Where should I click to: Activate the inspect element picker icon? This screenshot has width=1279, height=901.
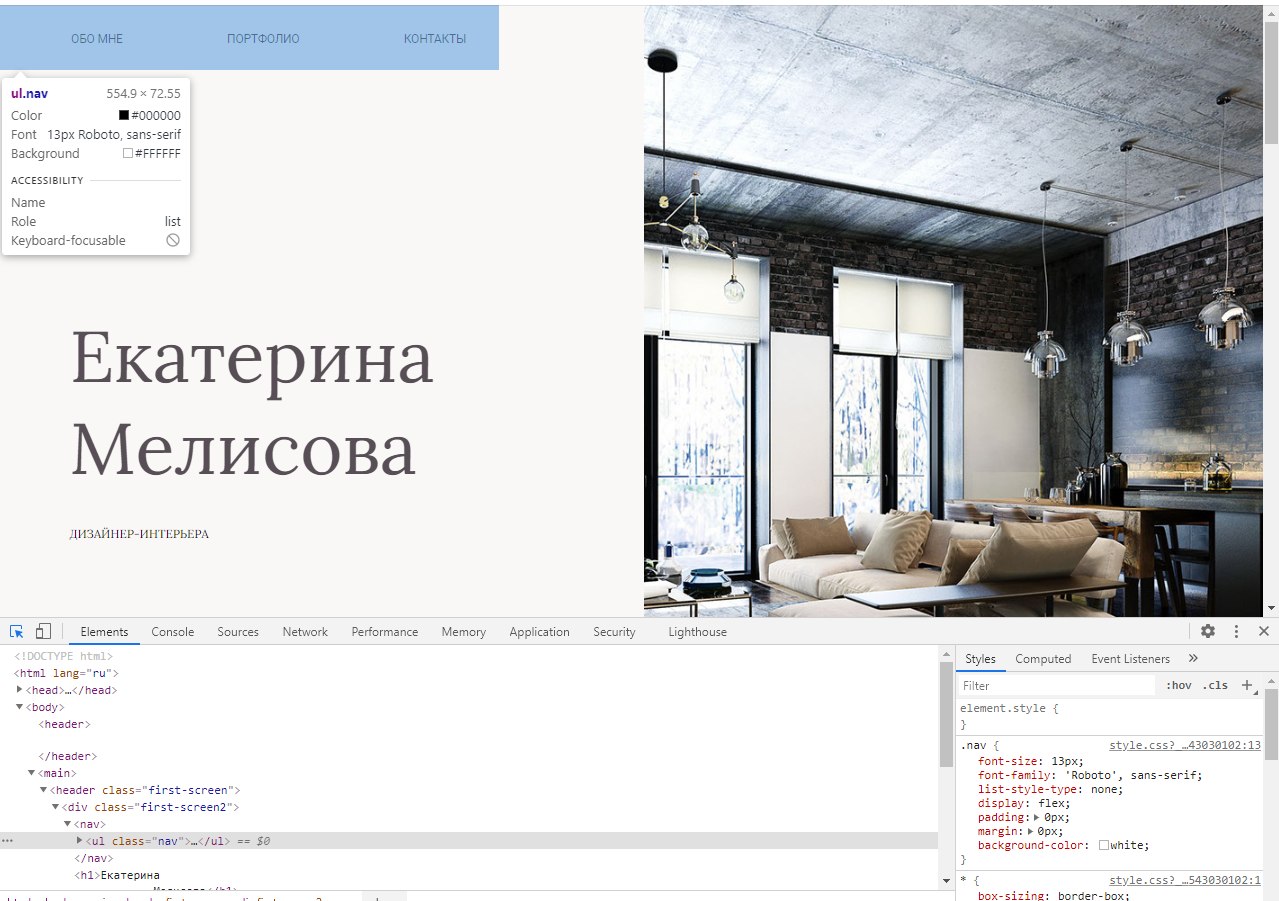pyautogui.click(x=17, y=631)
